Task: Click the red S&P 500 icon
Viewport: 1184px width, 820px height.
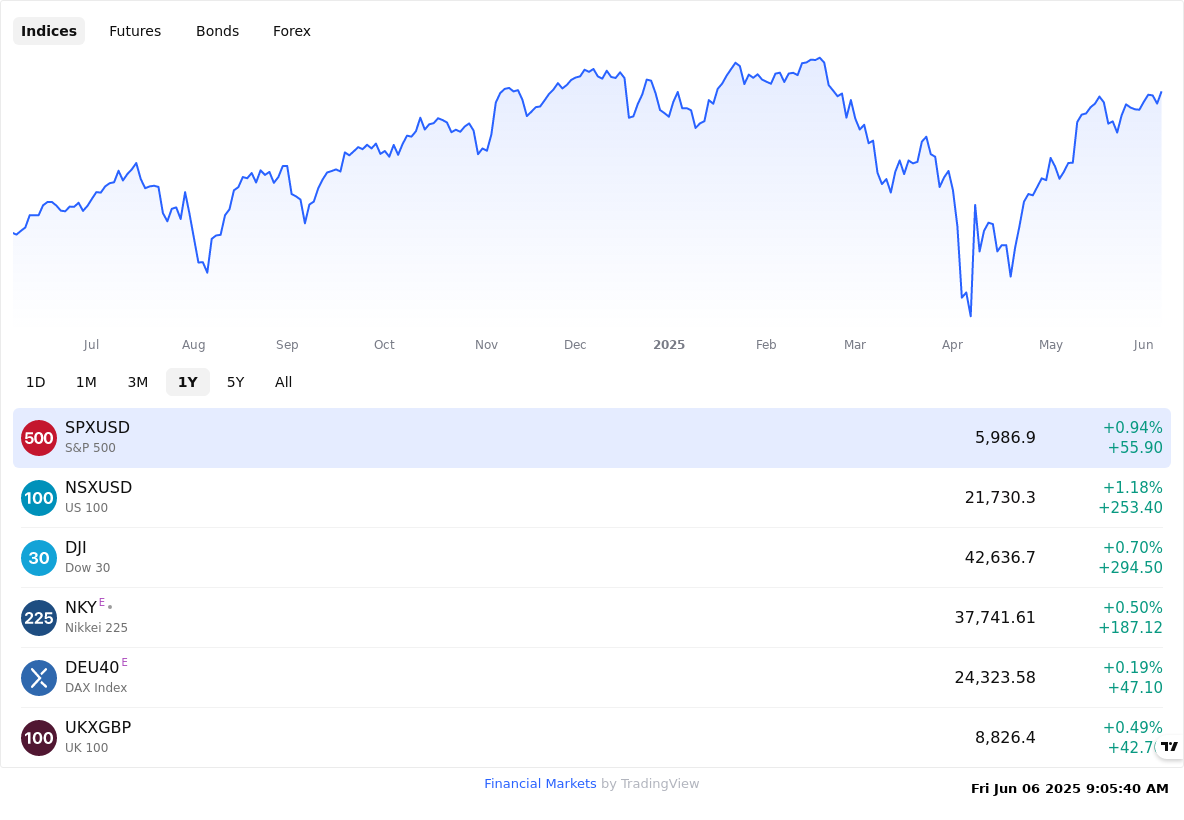Action: (x=39, y=438)
